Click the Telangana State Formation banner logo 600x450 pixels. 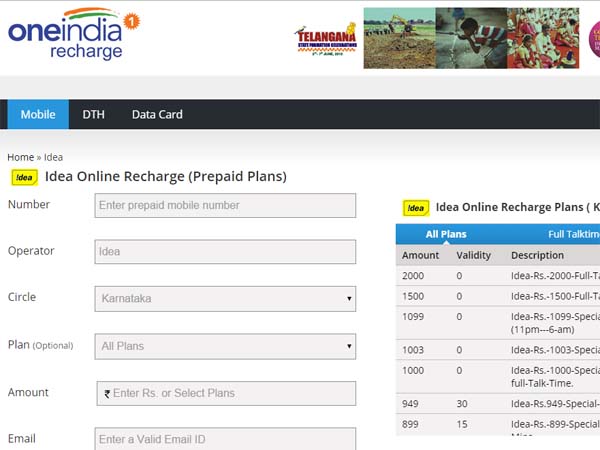[327, 40]
